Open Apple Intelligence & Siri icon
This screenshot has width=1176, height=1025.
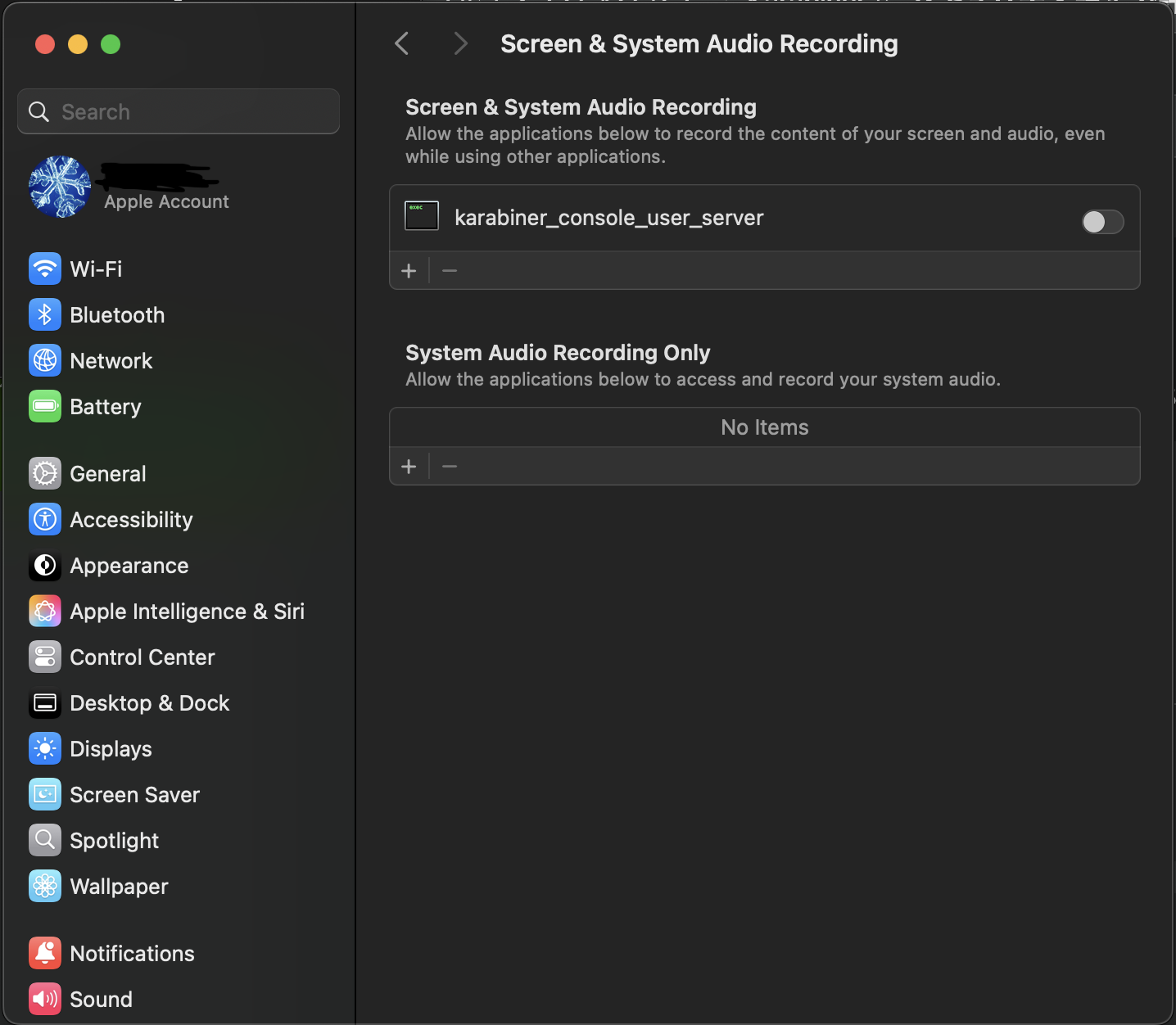tap(45, 611)
